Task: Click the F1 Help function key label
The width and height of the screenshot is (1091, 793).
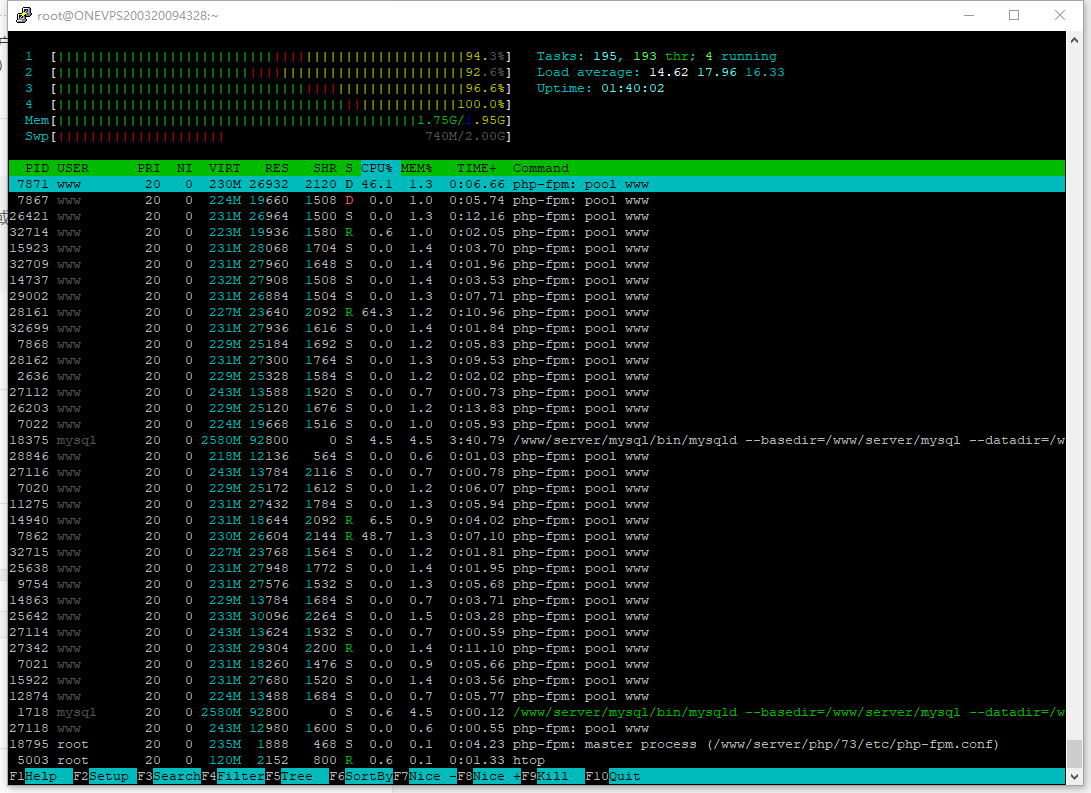Action: pyautogui.click(x=40, y=776)
